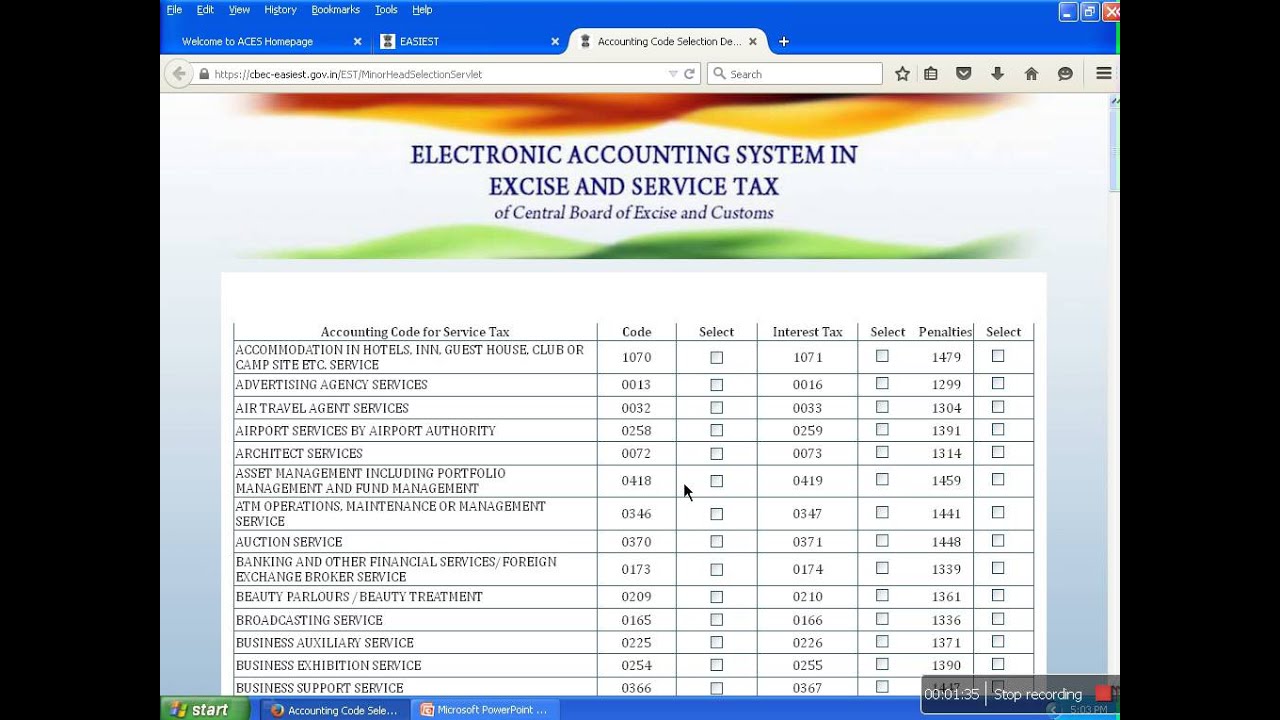The height and width of the screenshot is (720, 1280).
Task: Click the AIR TRAVEL AGENT SERVICES row text
Action: (x=322, y=408)
